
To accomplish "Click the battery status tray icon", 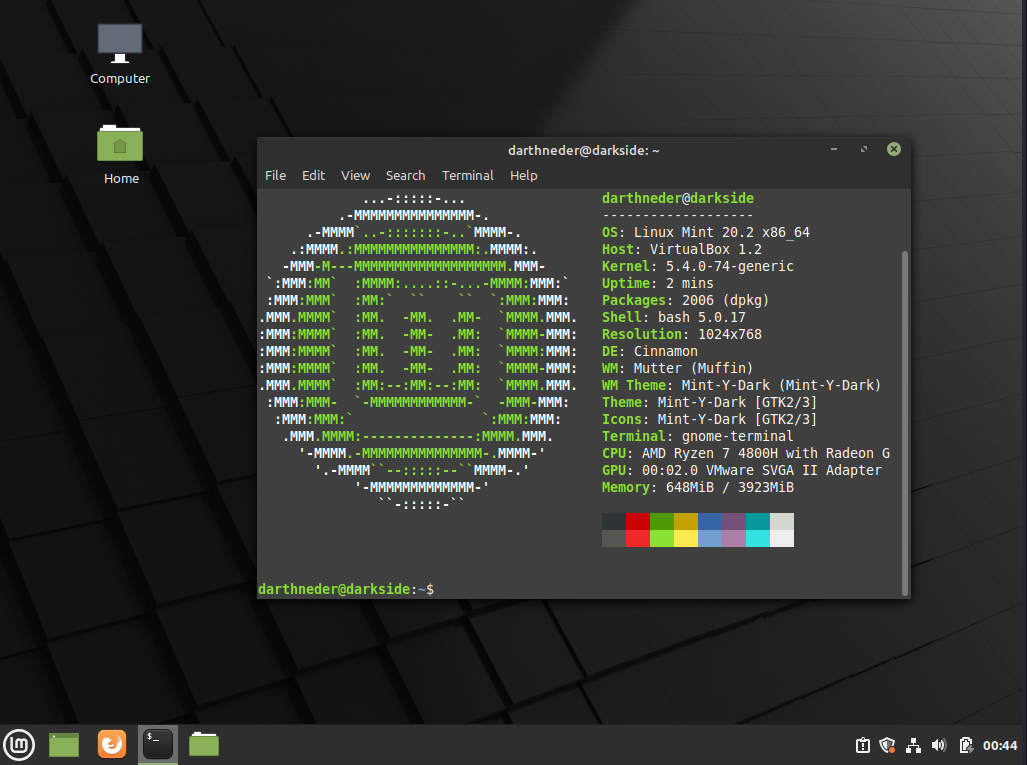I will pyautogui.click(x=966, y=745).
